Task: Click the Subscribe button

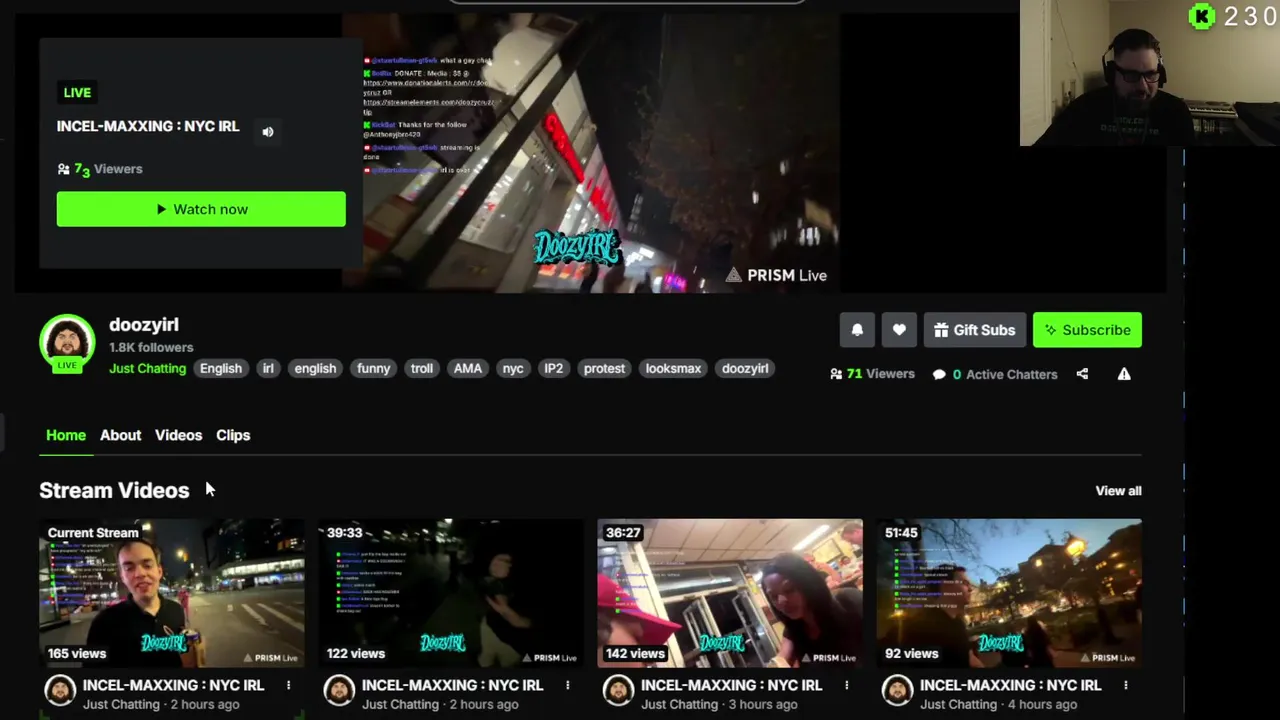Action: 1087,330
